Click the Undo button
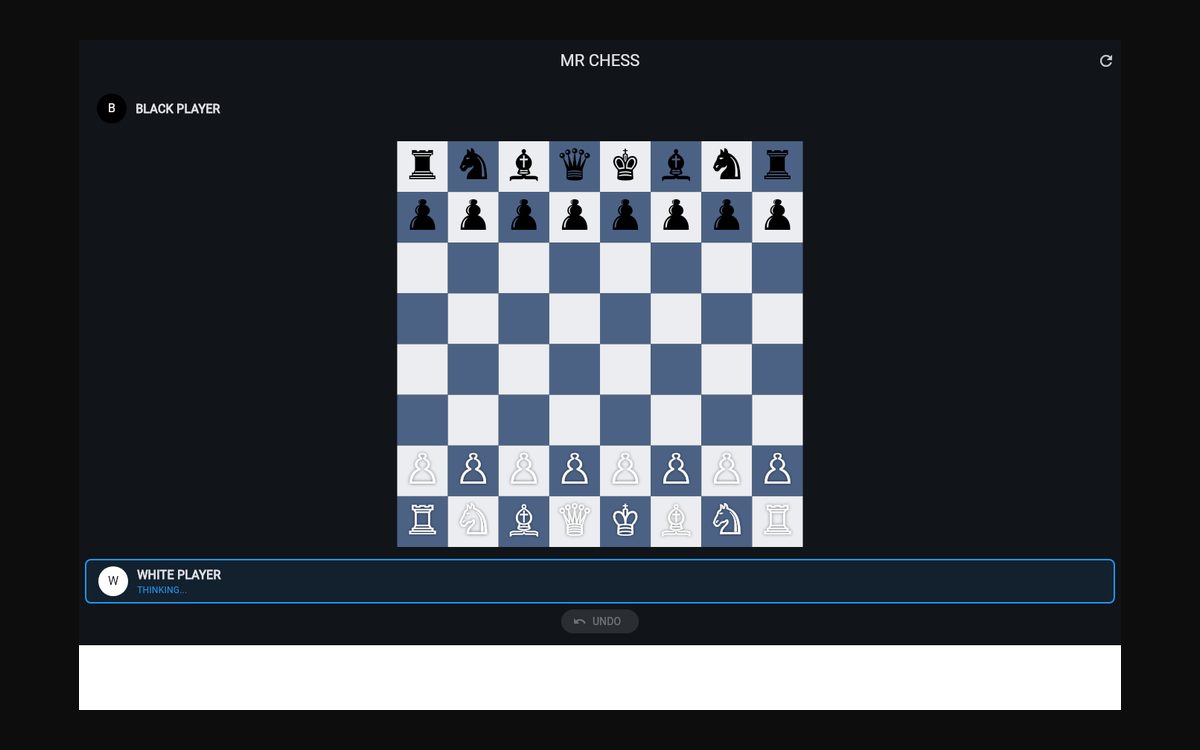The image size is (1200, 750). [600, 621]
